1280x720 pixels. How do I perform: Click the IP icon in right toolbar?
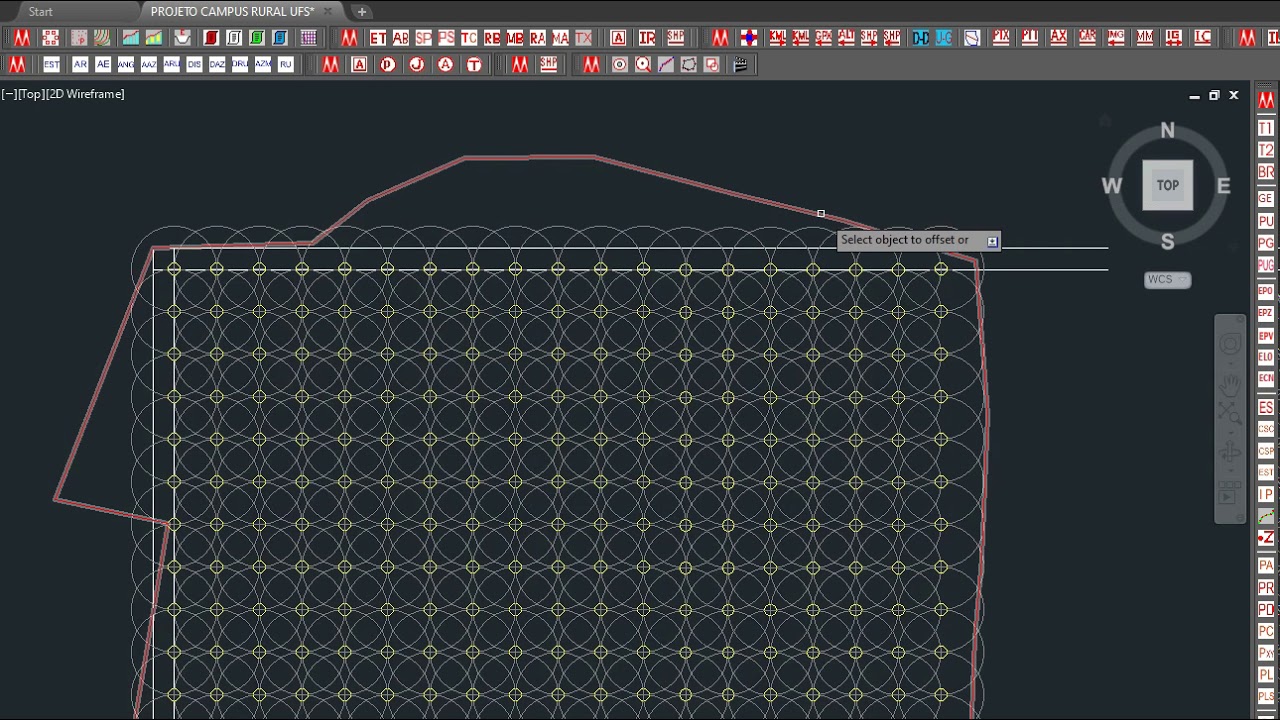tap(1266, 495)
